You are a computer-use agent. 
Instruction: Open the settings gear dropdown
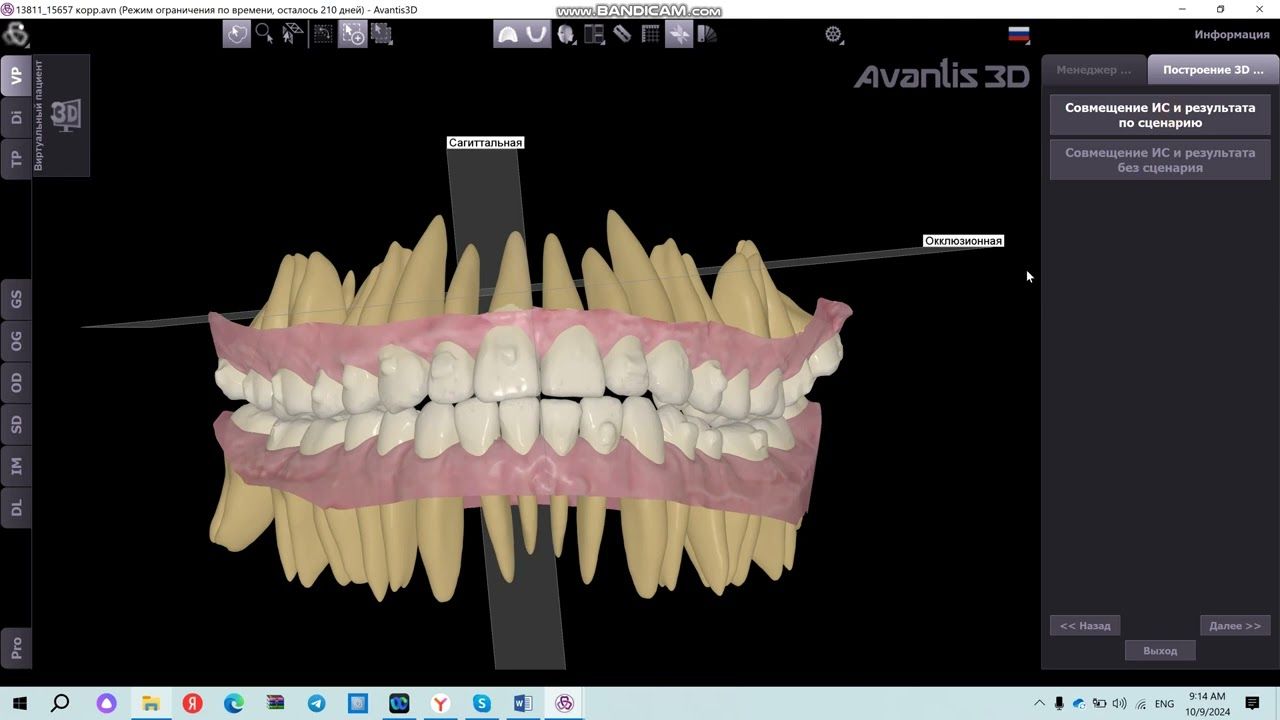tap(833, 34)
